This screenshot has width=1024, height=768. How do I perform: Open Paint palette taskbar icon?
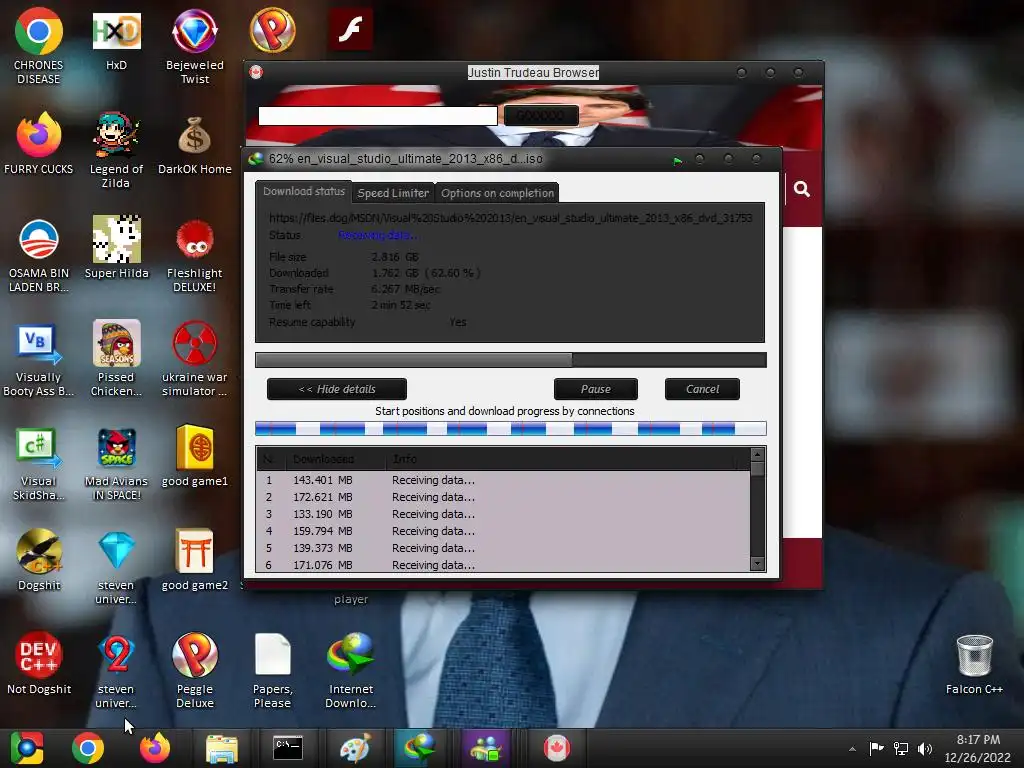click(355, 748)
